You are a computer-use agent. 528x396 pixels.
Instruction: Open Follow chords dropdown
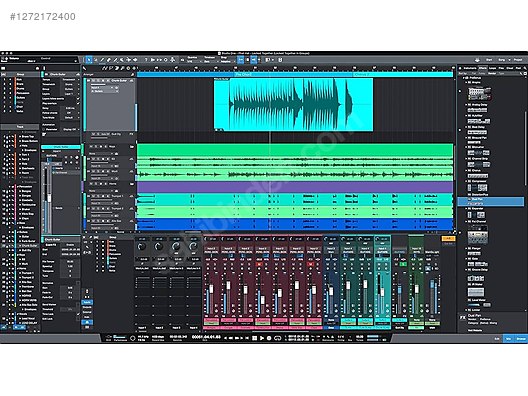(69, 113)
